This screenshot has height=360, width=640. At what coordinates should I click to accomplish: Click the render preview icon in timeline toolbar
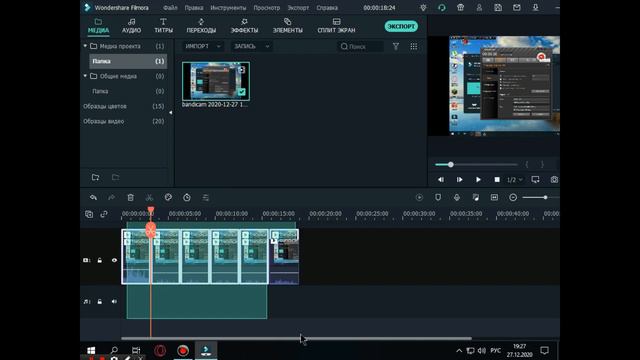point(419,198)
